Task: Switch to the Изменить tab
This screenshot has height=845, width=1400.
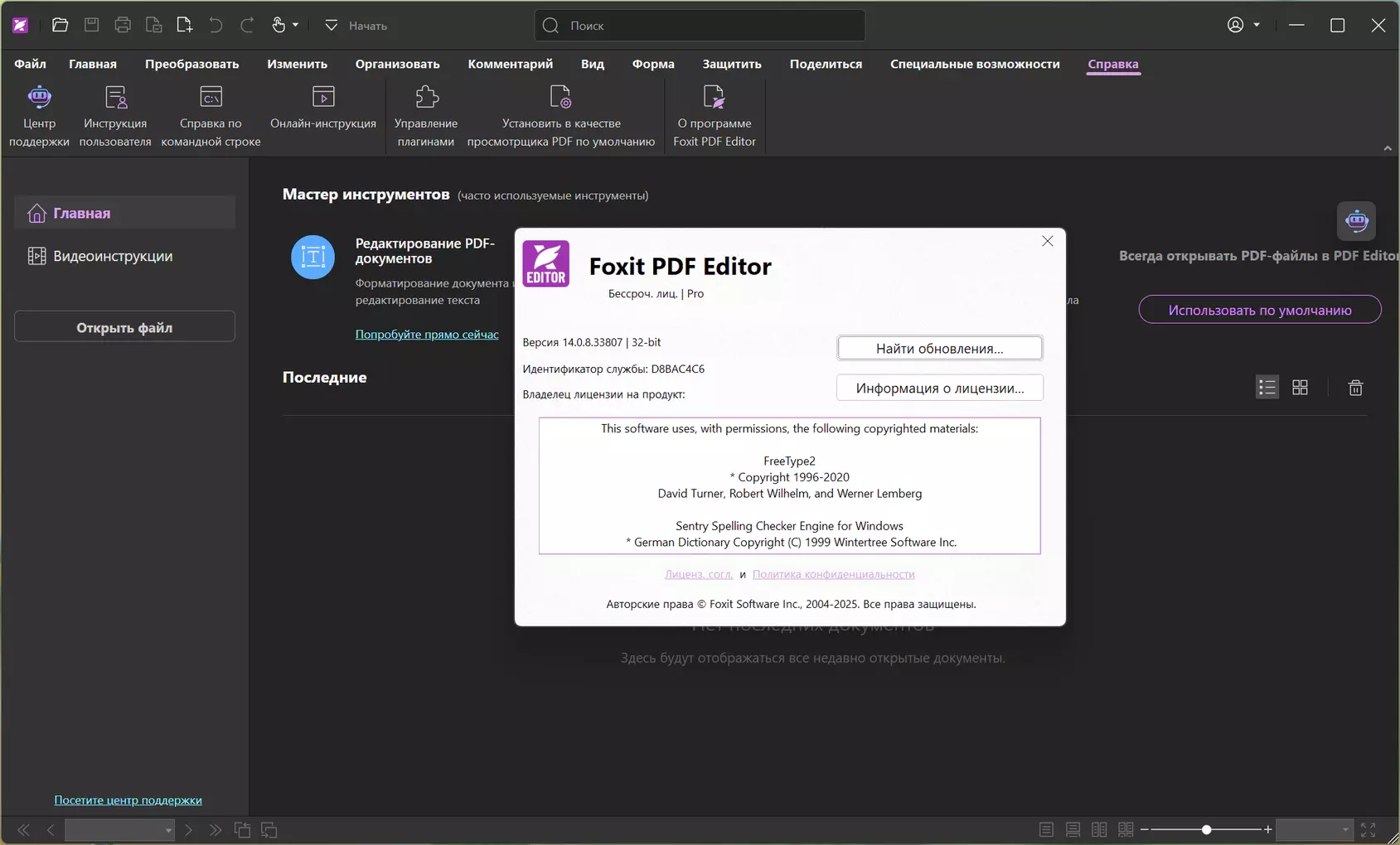Action: (x=297, y=64)
